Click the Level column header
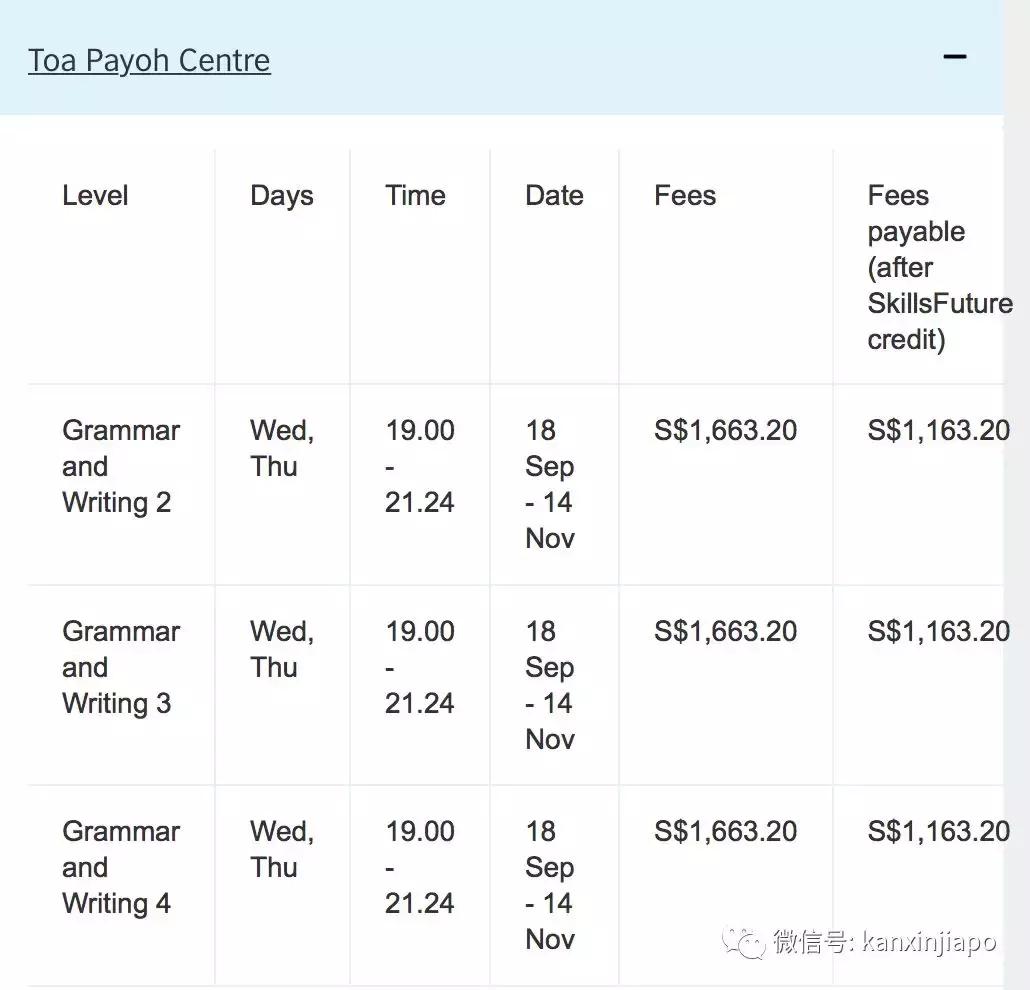The width and height of the screenshot is (1030, 990). (x=95, y=195)
